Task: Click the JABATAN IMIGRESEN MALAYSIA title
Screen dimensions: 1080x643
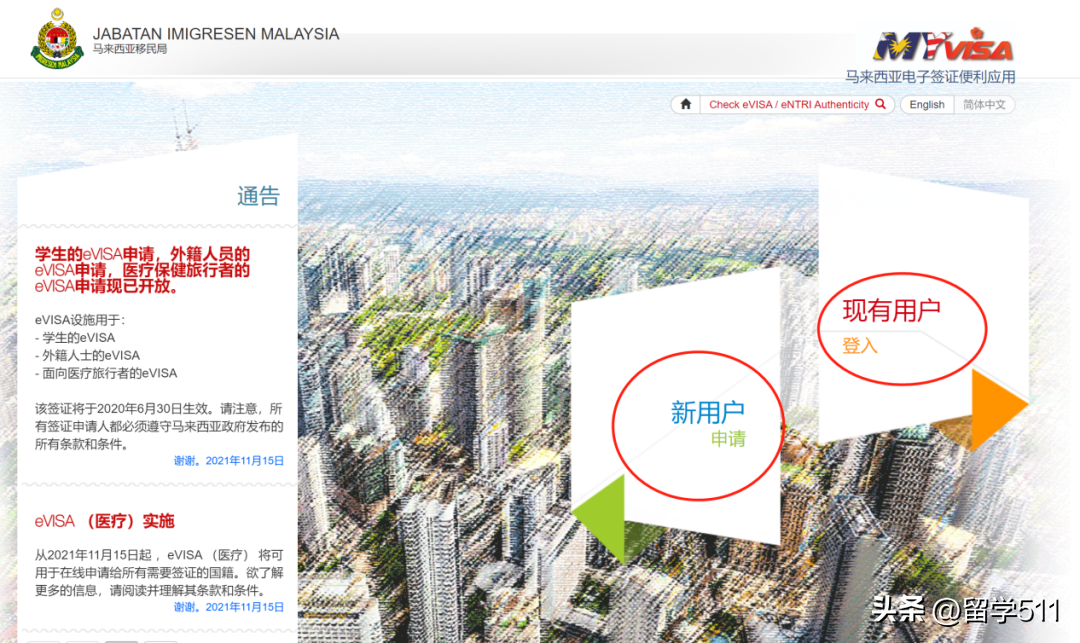Action: click(216, 34)
